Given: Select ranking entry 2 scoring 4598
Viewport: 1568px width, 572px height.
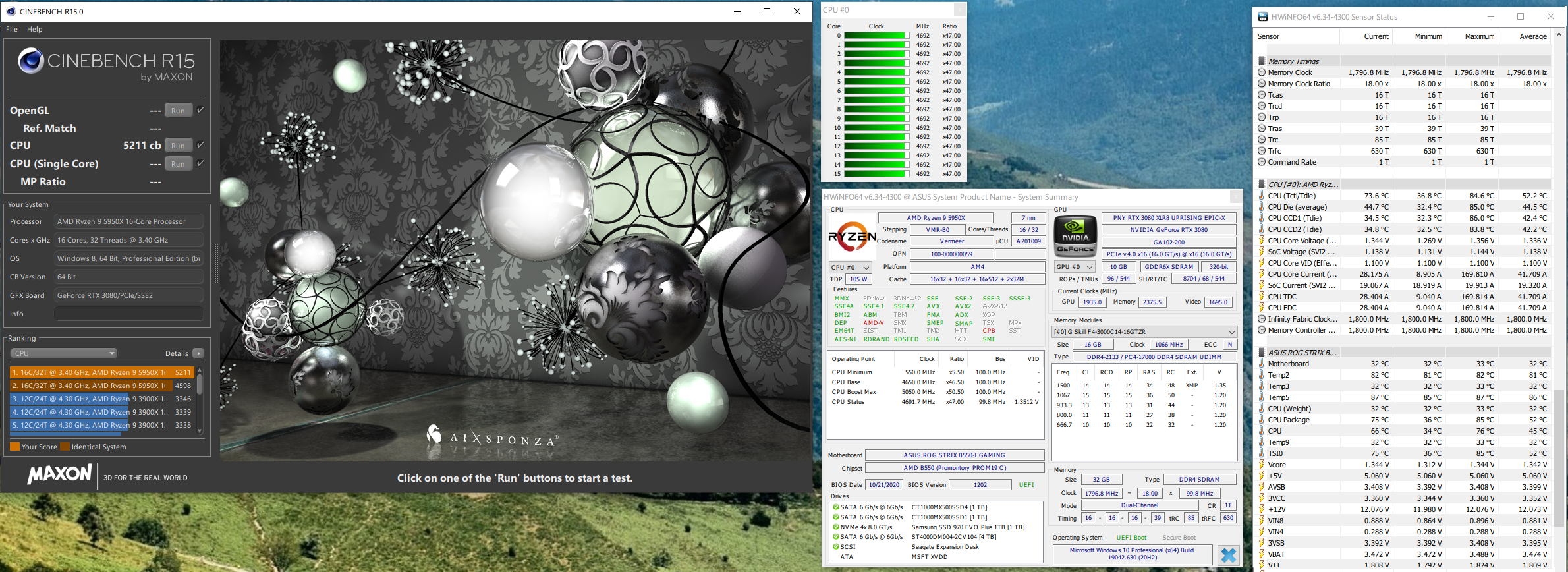Looking at the screenshot, I should [101, 386].
